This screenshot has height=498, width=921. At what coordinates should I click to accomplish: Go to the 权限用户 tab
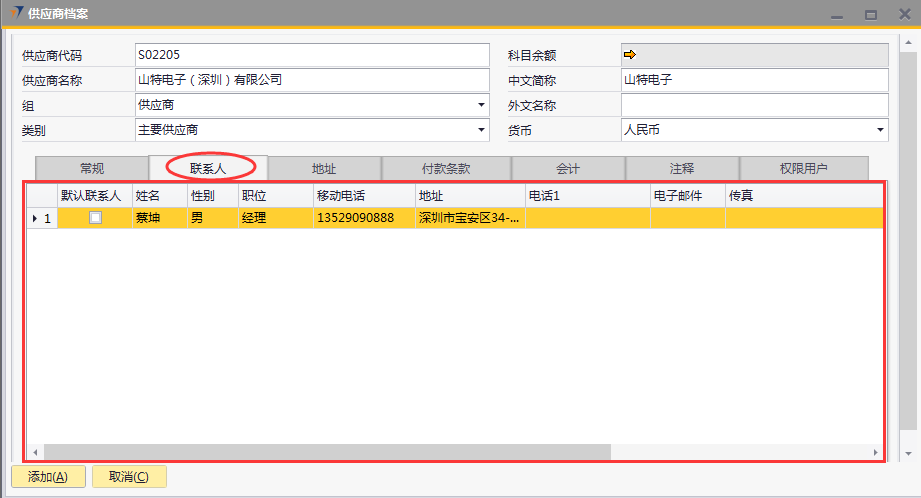[x=804, y=169]
